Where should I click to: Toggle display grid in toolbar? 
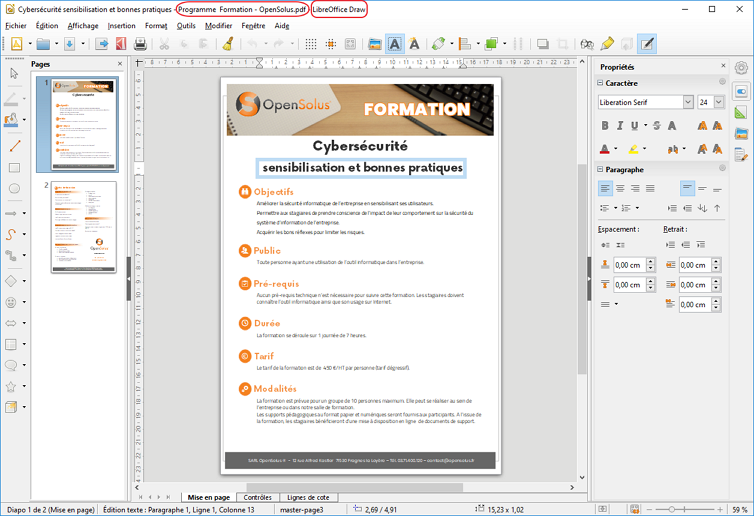coord(311,44)
